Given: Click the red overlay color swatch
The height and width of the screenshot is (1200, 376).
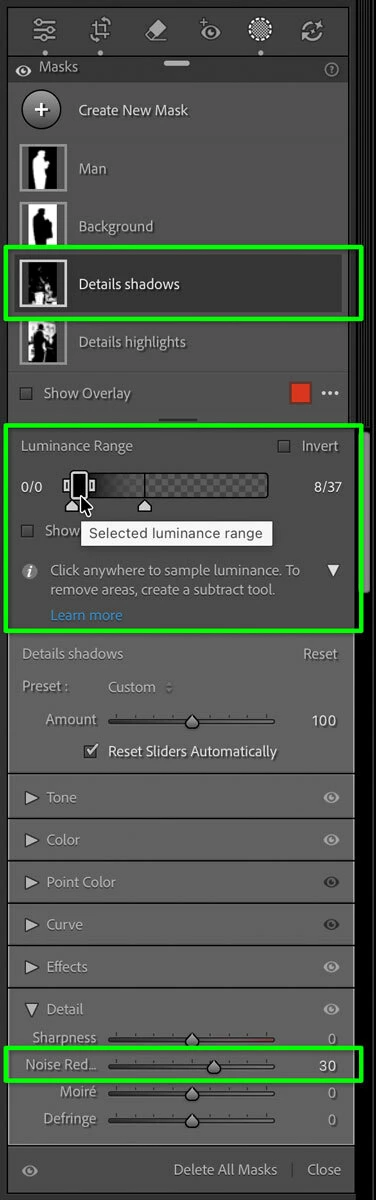Looking at the screenshot, I should pyautogui.click(x=301, y=393).
